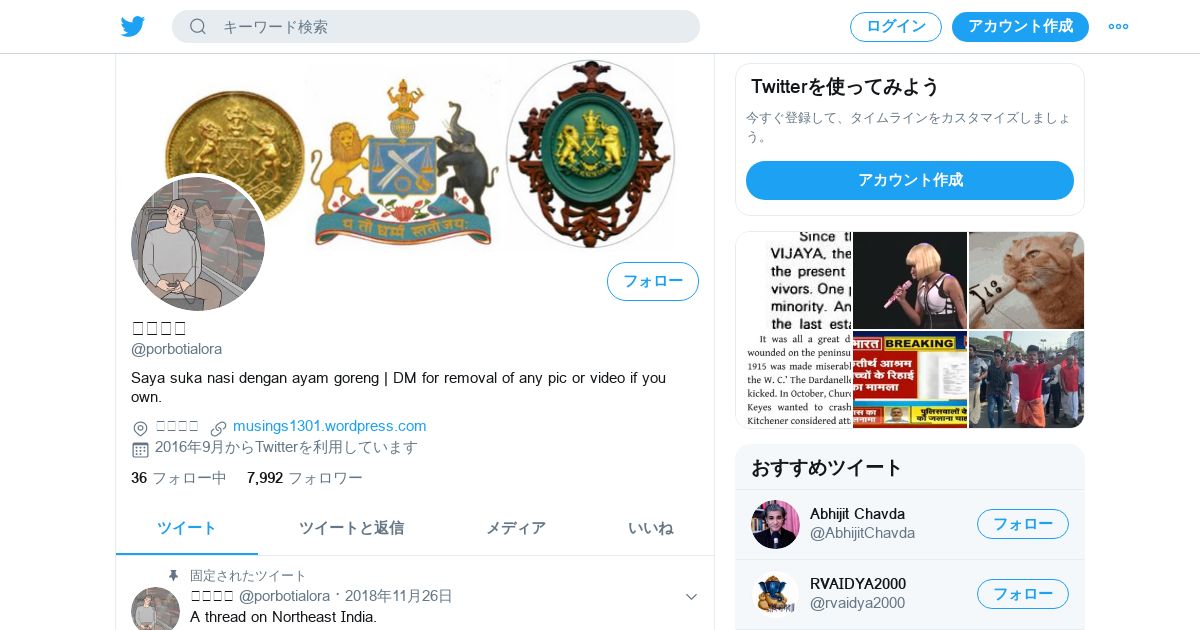Click the location pin icon
The width and height of the screenshot is (1200, 630).
pos(140,428)
